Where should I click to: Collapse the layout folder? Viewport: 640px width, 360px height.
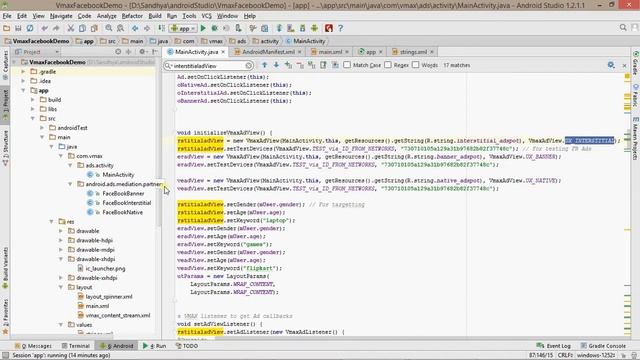[x=61, y=287]
